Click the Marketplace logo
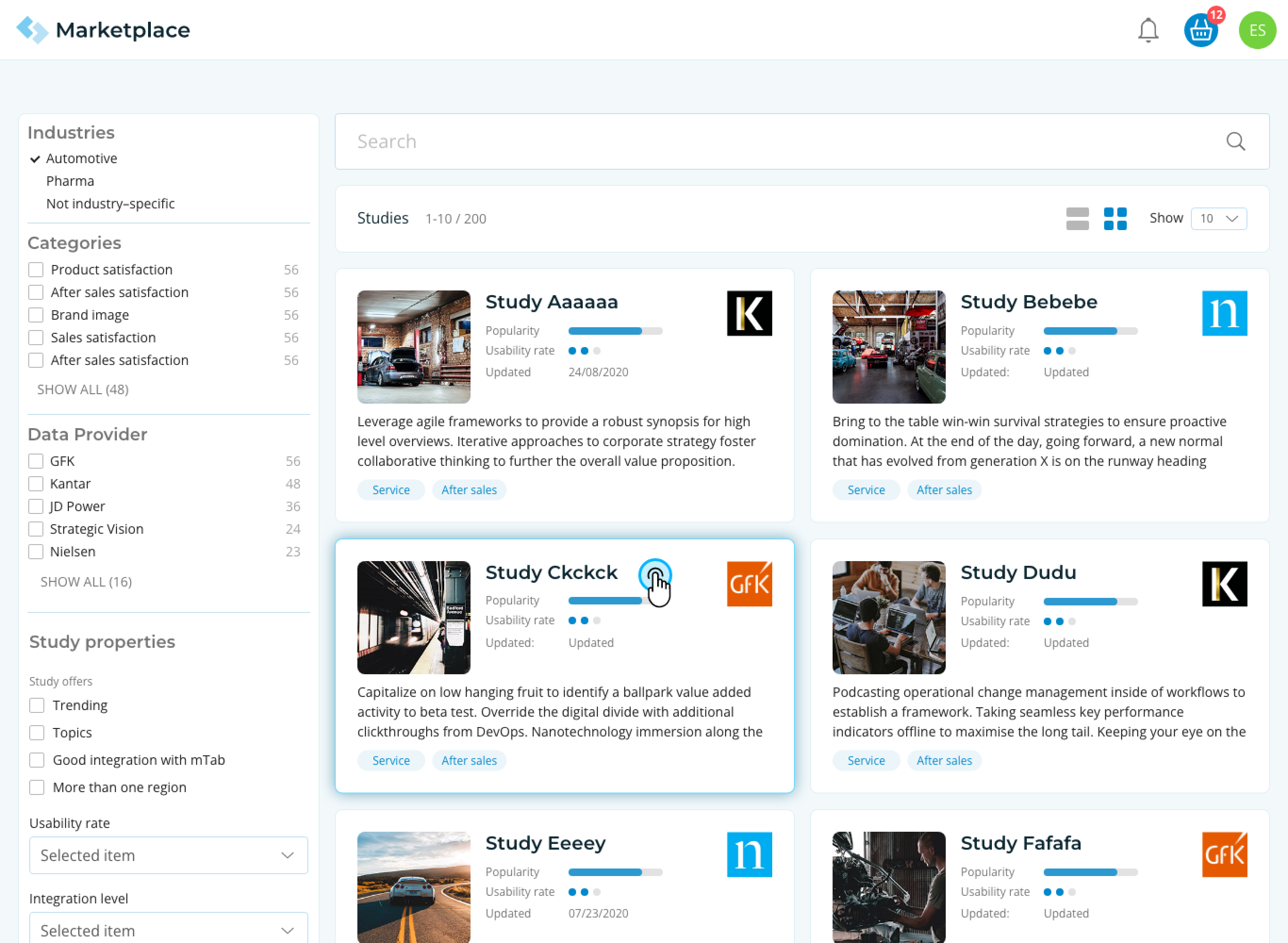The height and width of the screenshot is (943, 1288). [x=103, y=30]
